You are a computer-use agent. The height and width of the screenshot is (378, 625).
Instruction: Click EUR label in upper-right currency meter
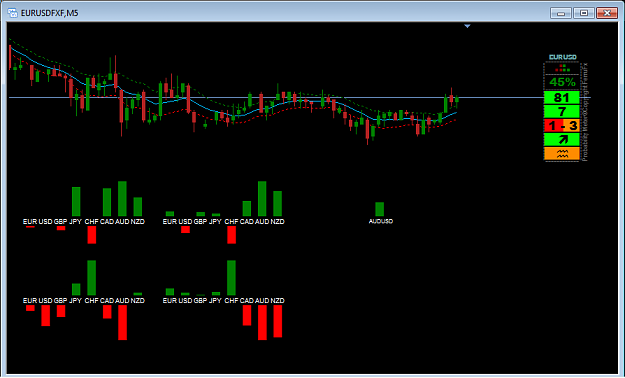point(169,222)
